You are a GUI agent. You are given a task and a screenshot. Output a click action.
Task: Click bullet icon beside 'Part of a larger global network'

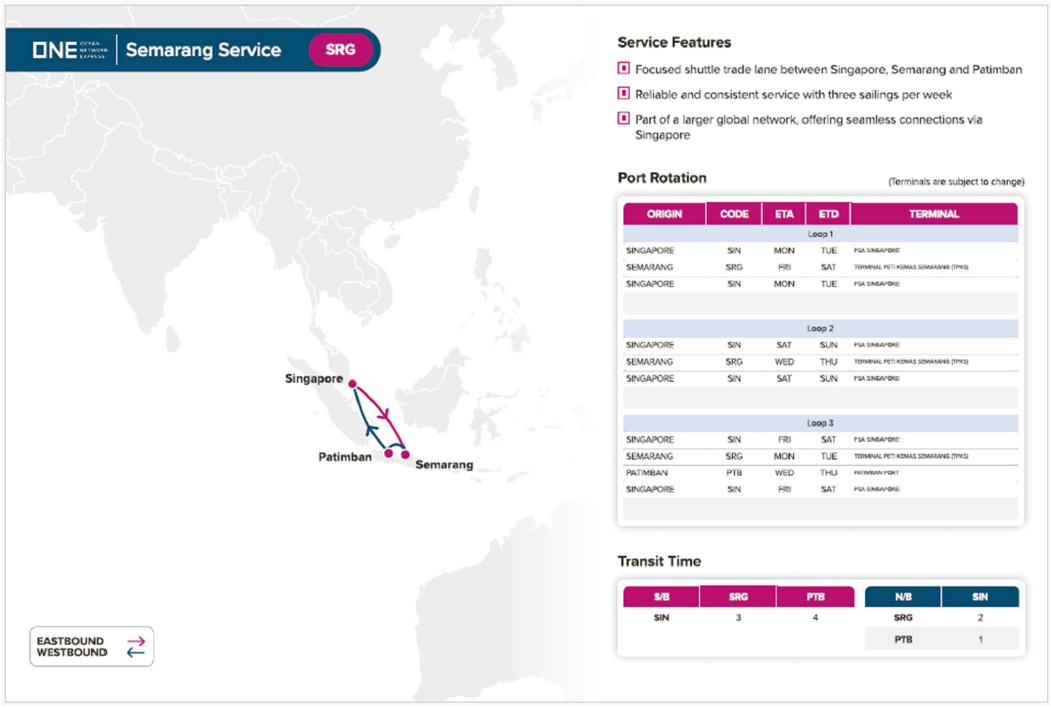(x=624, y=119)
